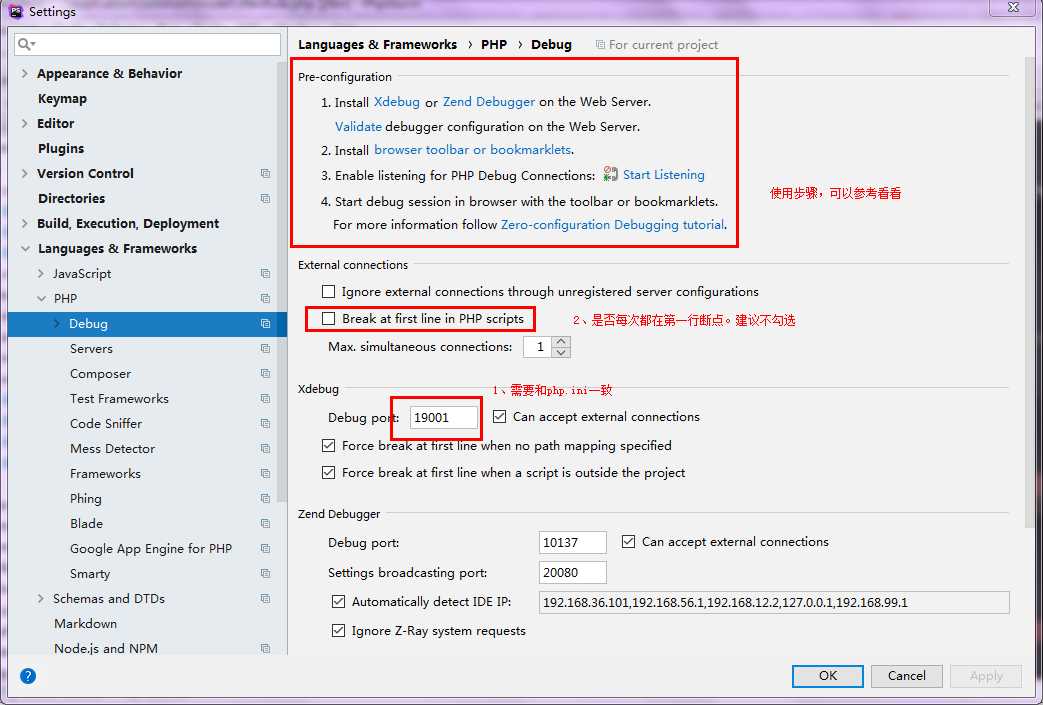Viewport: 1043px width, 705px height.
Task: Open the Servers settings page
Action: click(91, 349)
